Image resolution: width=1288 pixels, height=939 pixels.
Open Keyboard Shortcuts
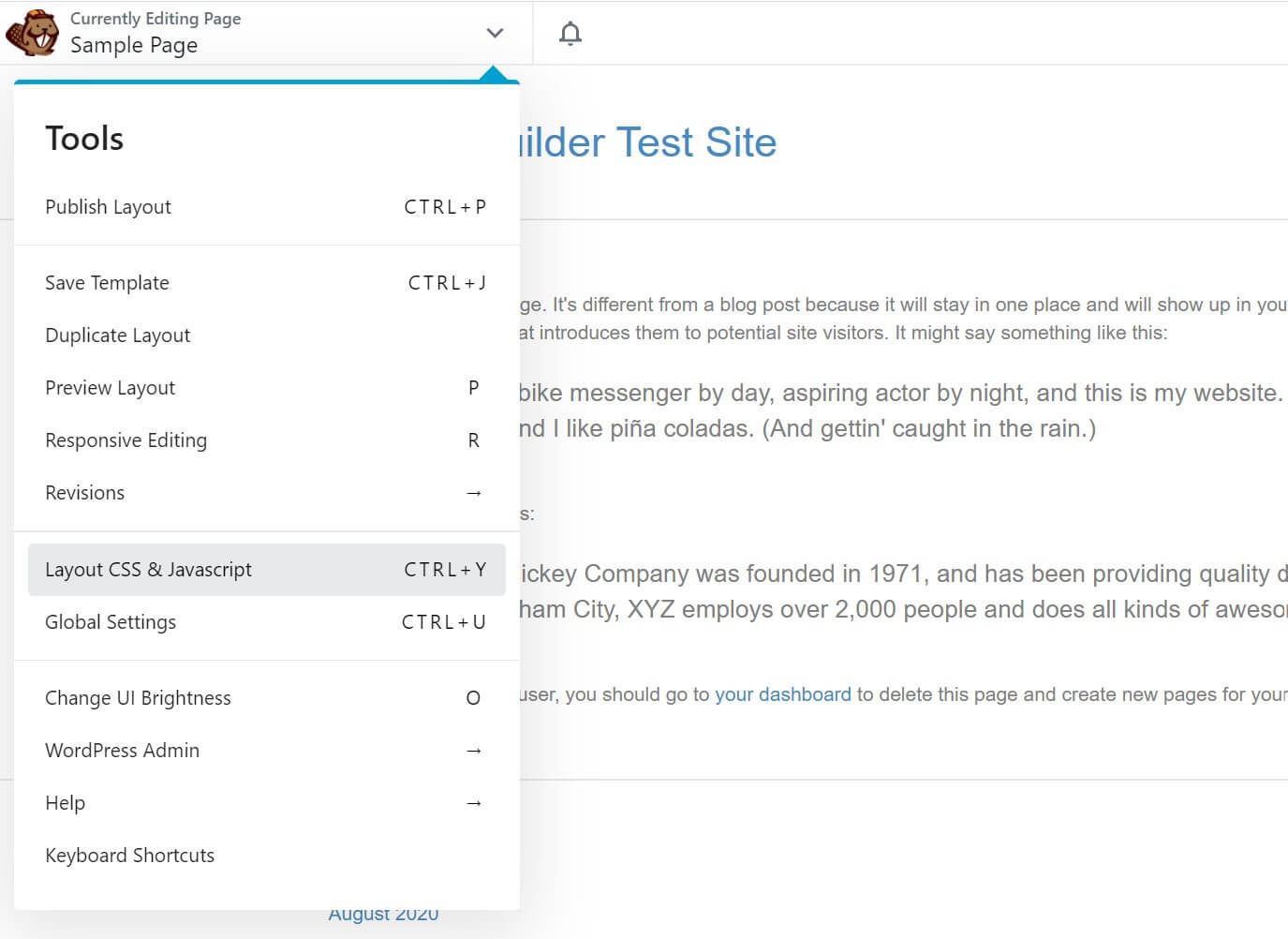point(129,855)
